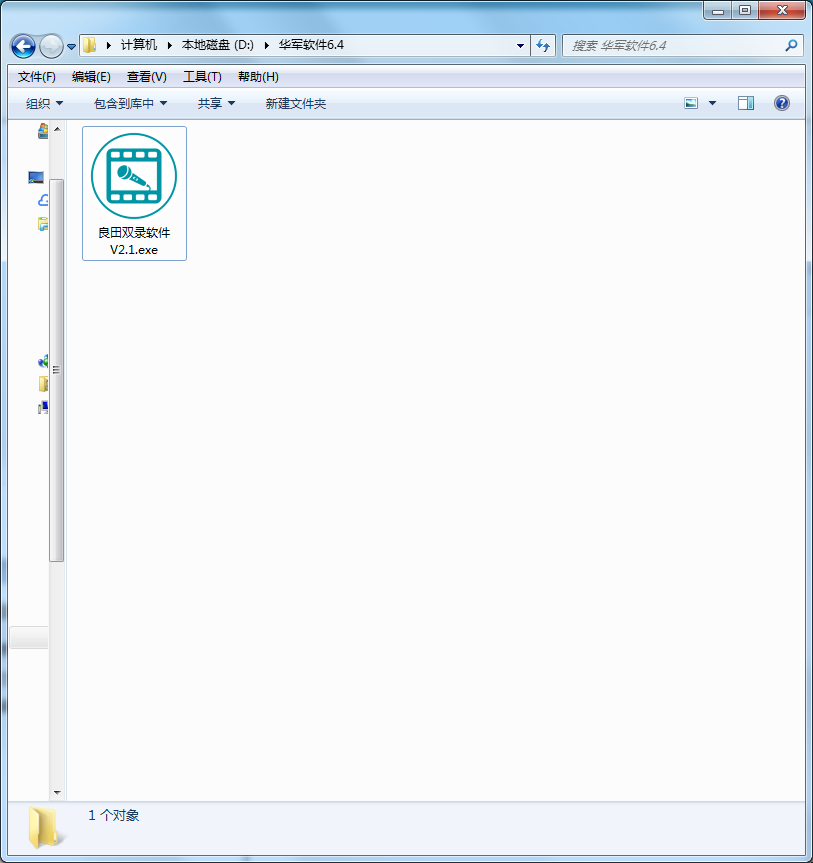The height and width of the screenshot is (863, 813).
Task: Click the search magnifier icon
Action: 791,45
